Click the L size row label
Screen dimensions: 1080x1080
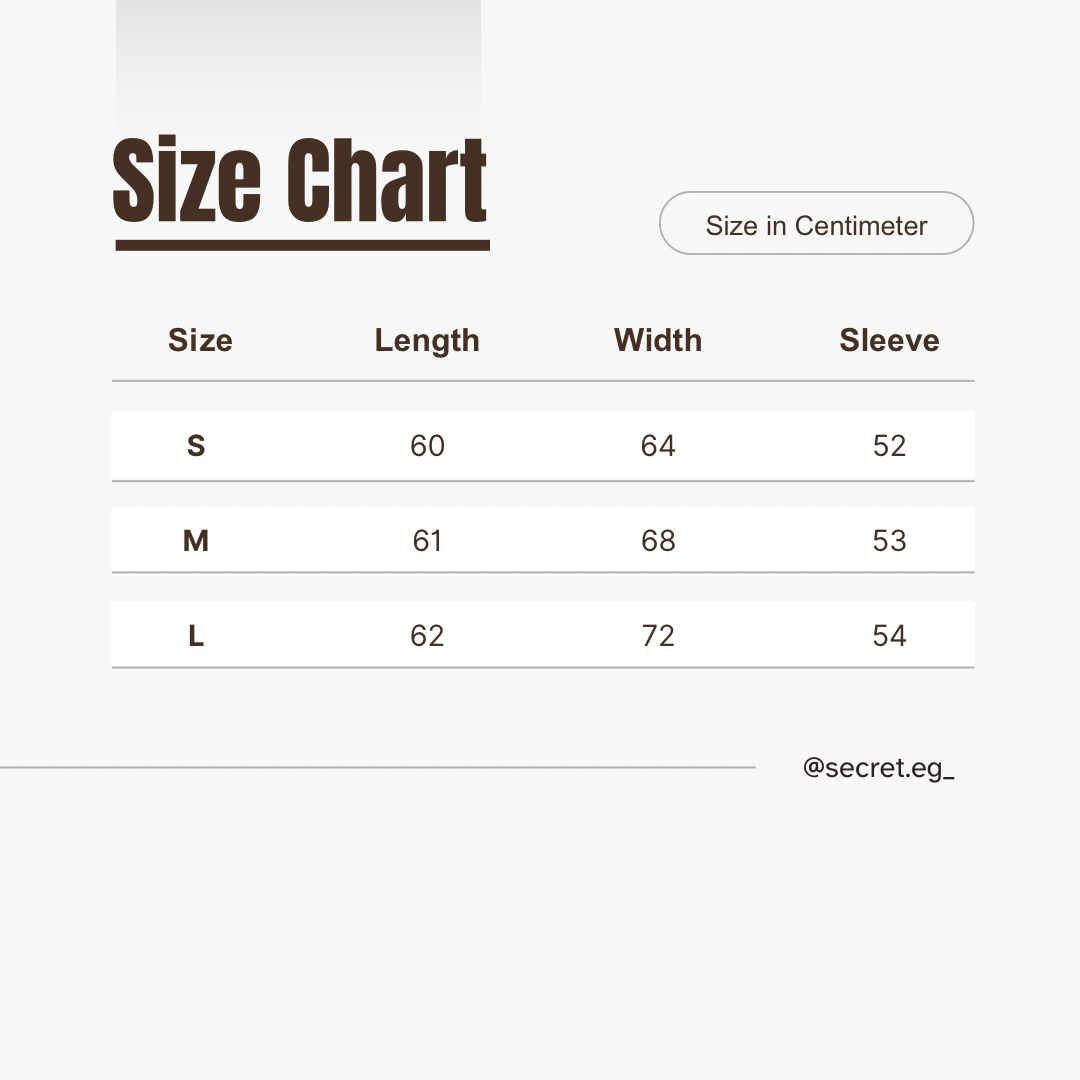click(196, 636)
